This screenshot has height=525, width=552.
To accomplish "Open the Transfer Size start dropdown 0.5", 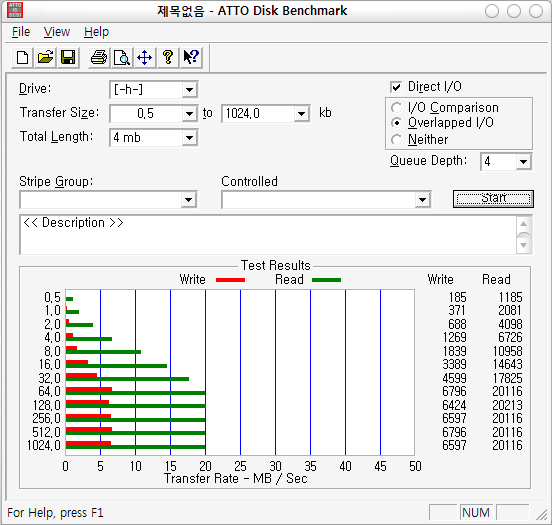I will [189, 114].
